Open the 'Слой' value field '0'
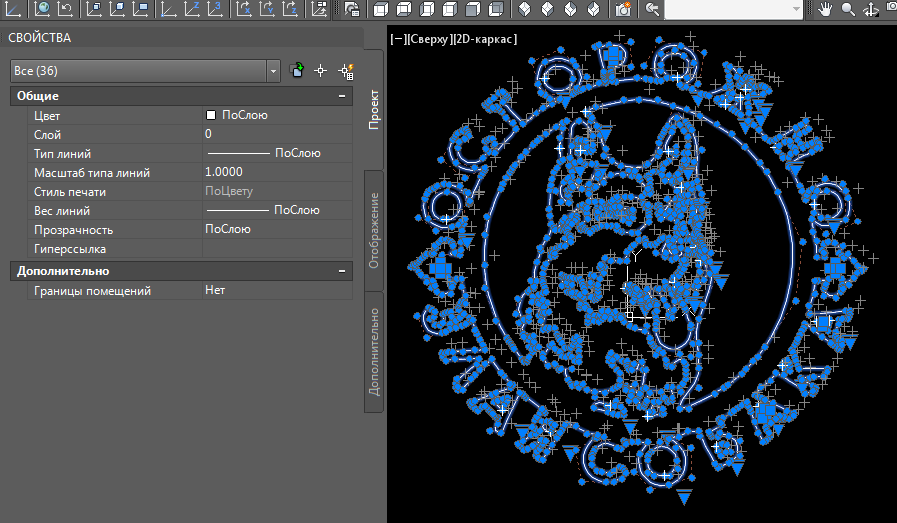Image resolution: width=897 pixels, height=523 pixels. (x=277, y=134)
